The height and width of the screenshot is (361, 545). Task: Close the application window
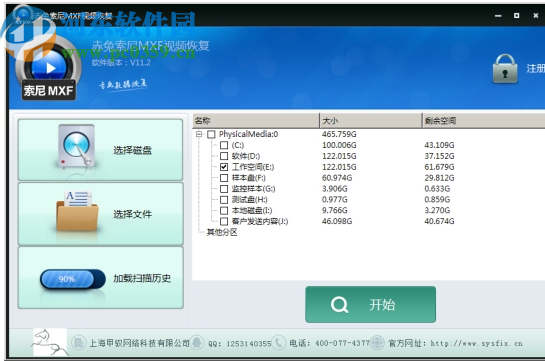[536, 16]
